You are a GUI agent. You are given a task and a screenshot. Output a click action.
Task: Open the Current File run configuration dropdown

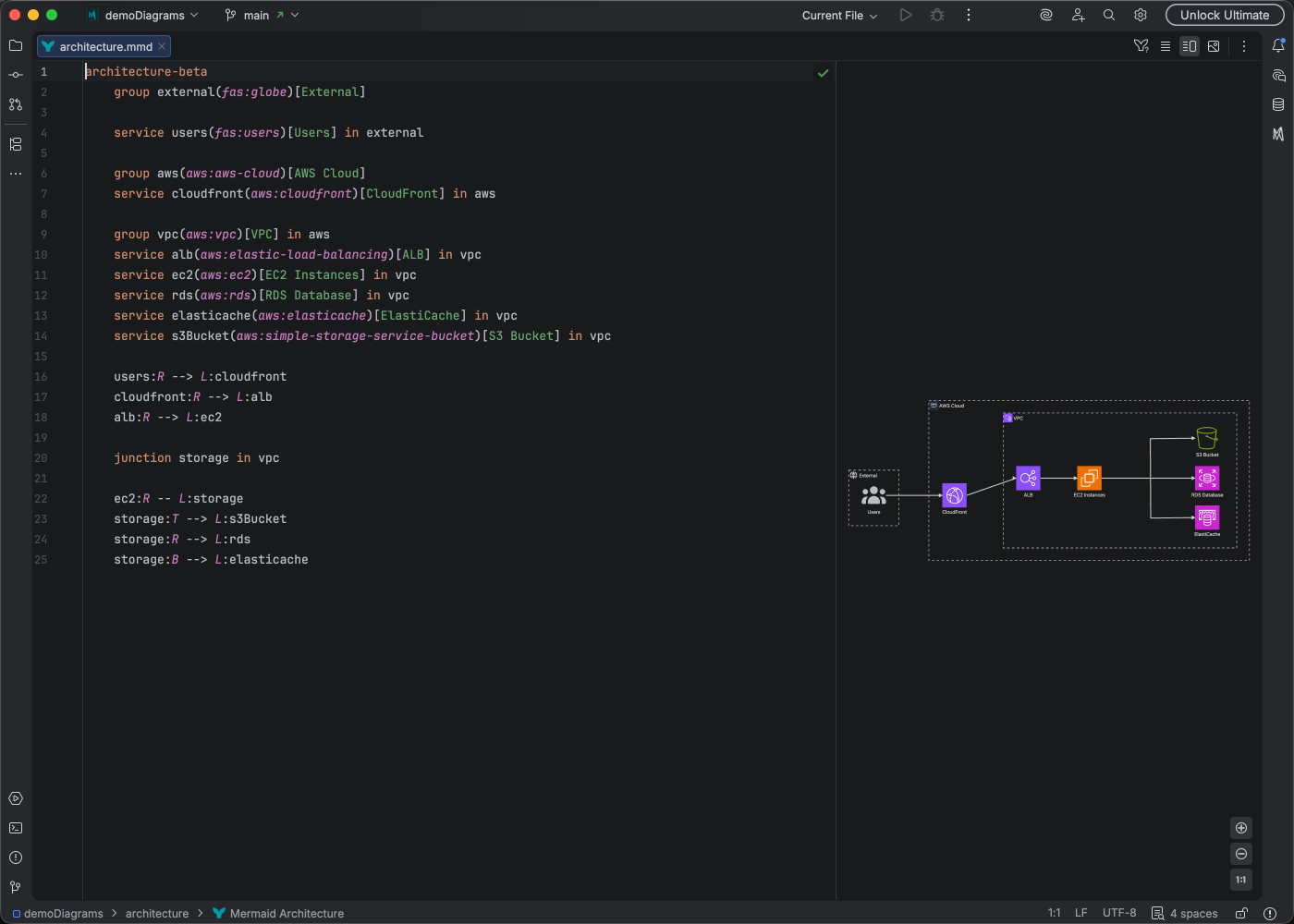coord(837,15)
